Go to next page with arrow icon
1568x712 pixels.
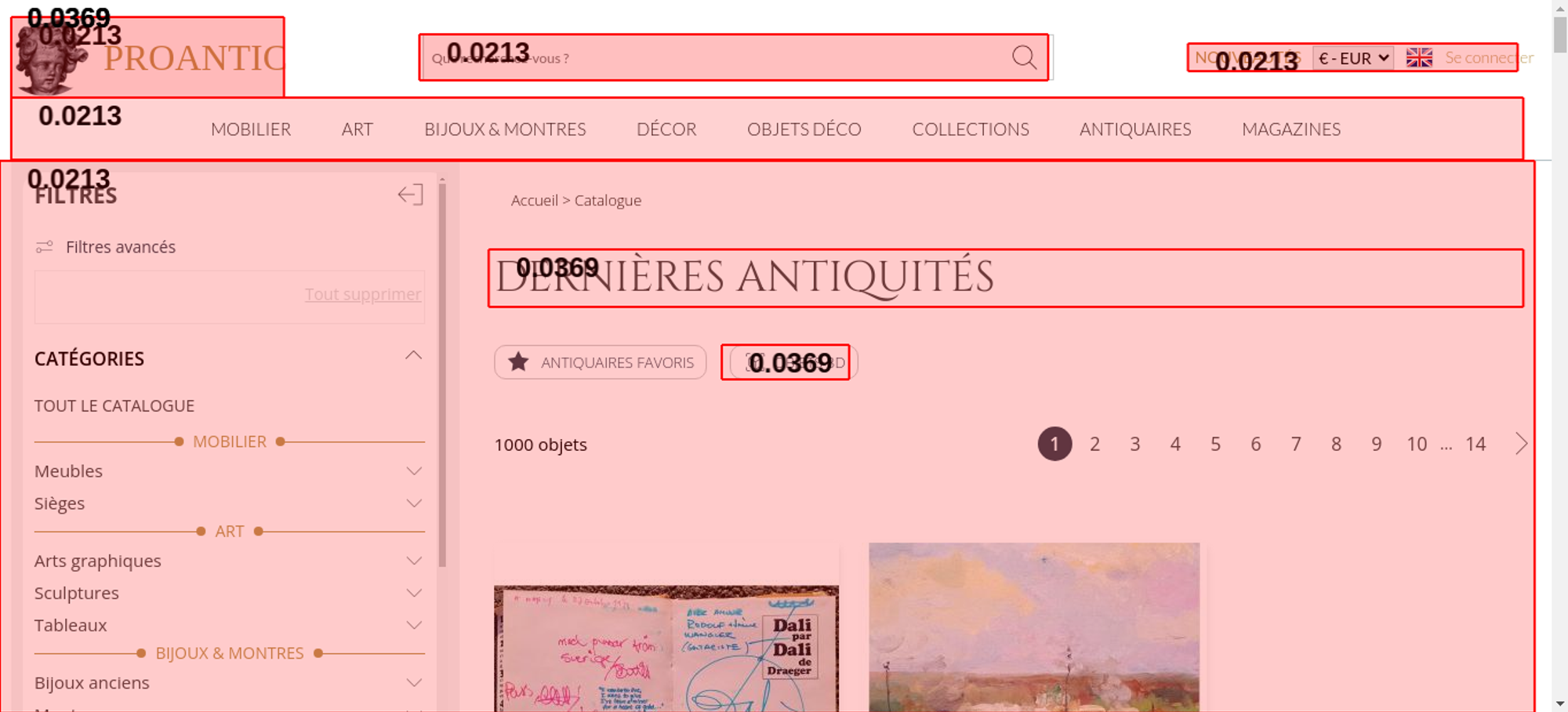tap(1521, 444)
